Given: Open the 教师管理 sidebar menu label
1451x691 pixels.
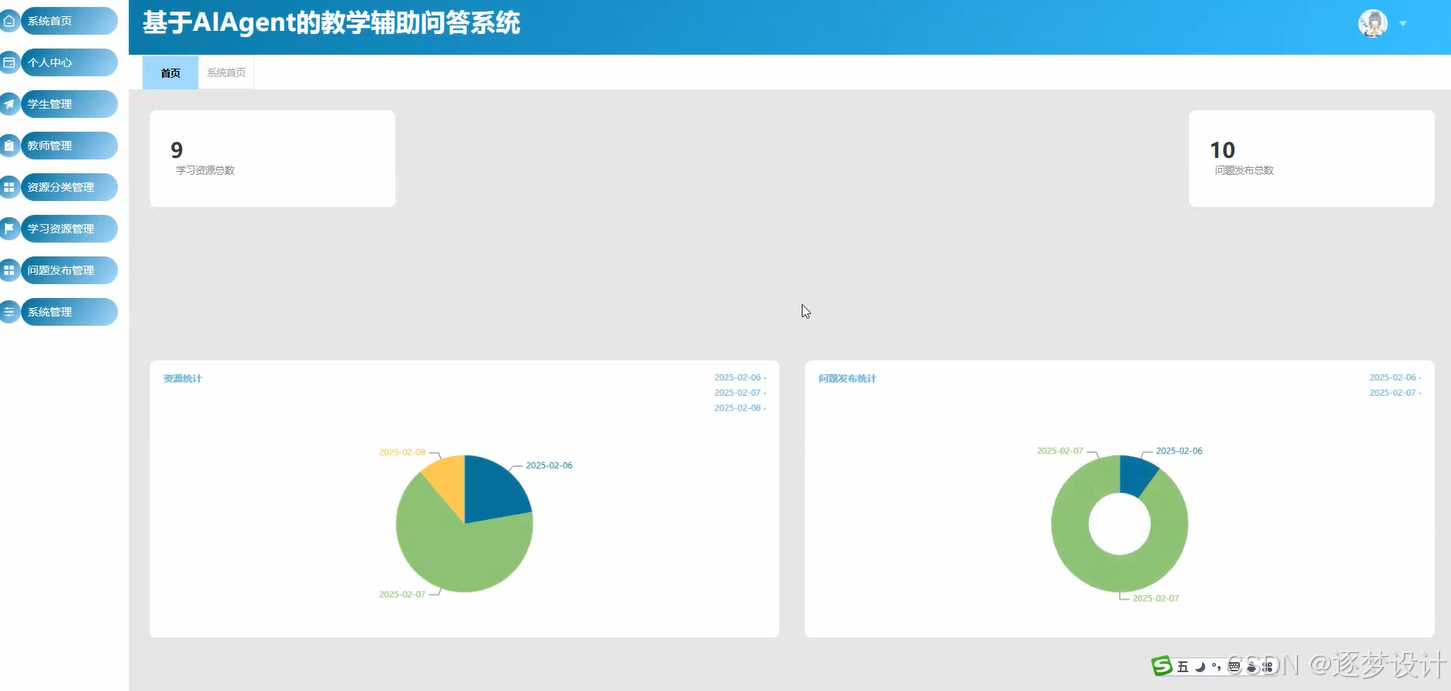Looking at the screenshot, I should click(x=50, y=146).
